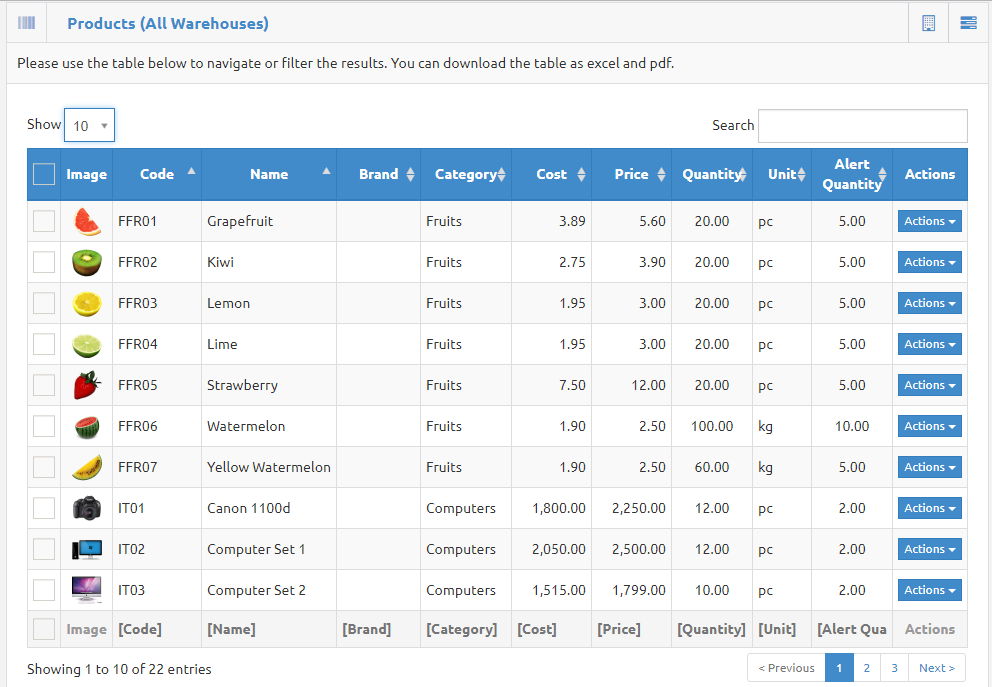Go to page 3 of results
The width and height of the screenshot is (992, 687).
pyautogui.click(x=895, y=668)
